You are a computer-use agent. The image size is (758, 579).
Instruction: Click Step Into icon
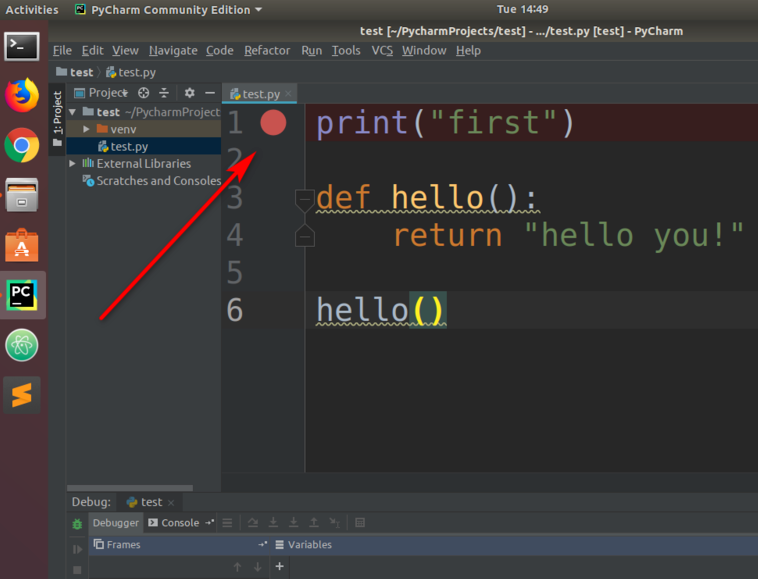[x=273, y=522]
